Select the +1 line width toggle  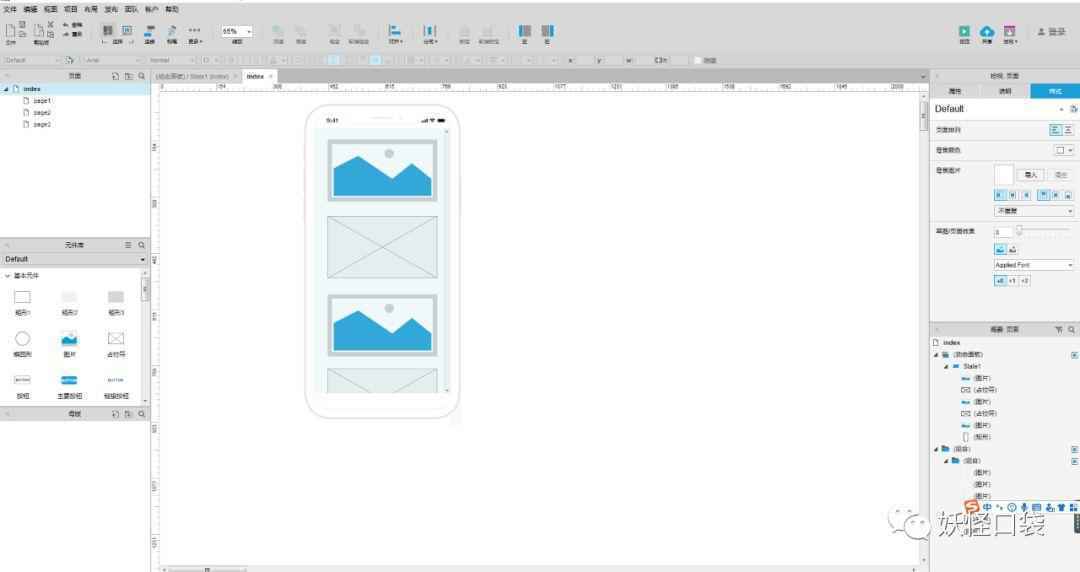click(x=1012, y=280)
